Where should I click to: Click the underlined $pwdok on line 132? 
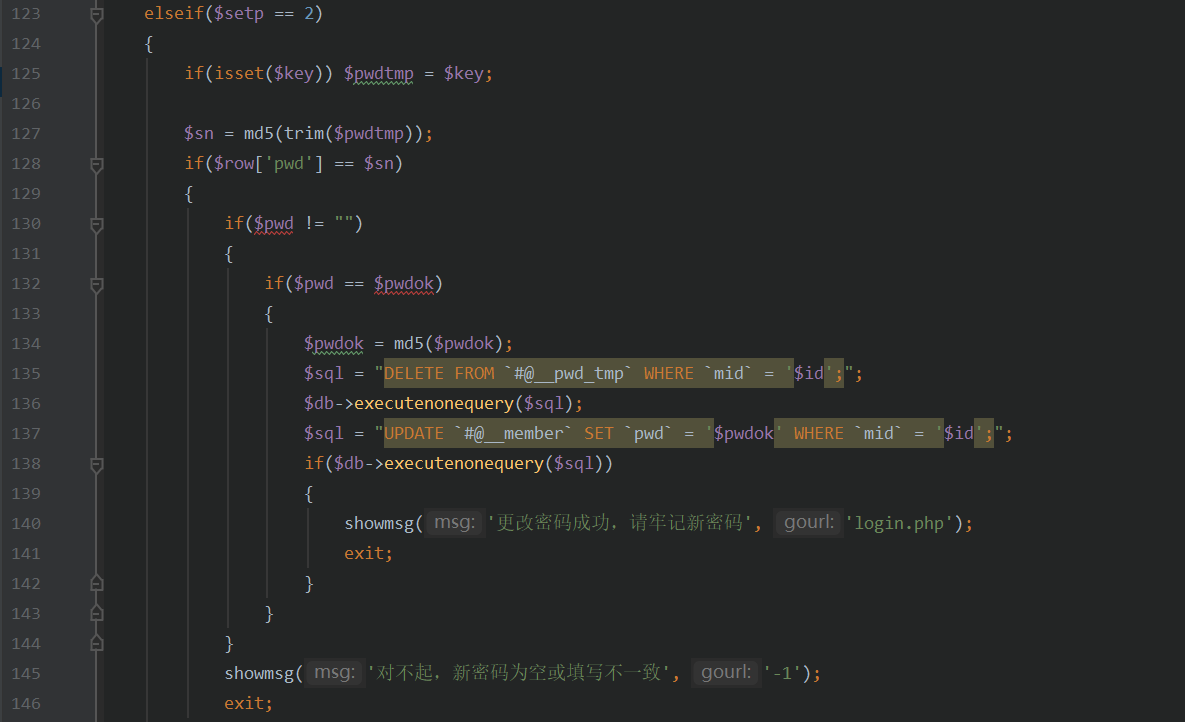click(x=404, y=284)
